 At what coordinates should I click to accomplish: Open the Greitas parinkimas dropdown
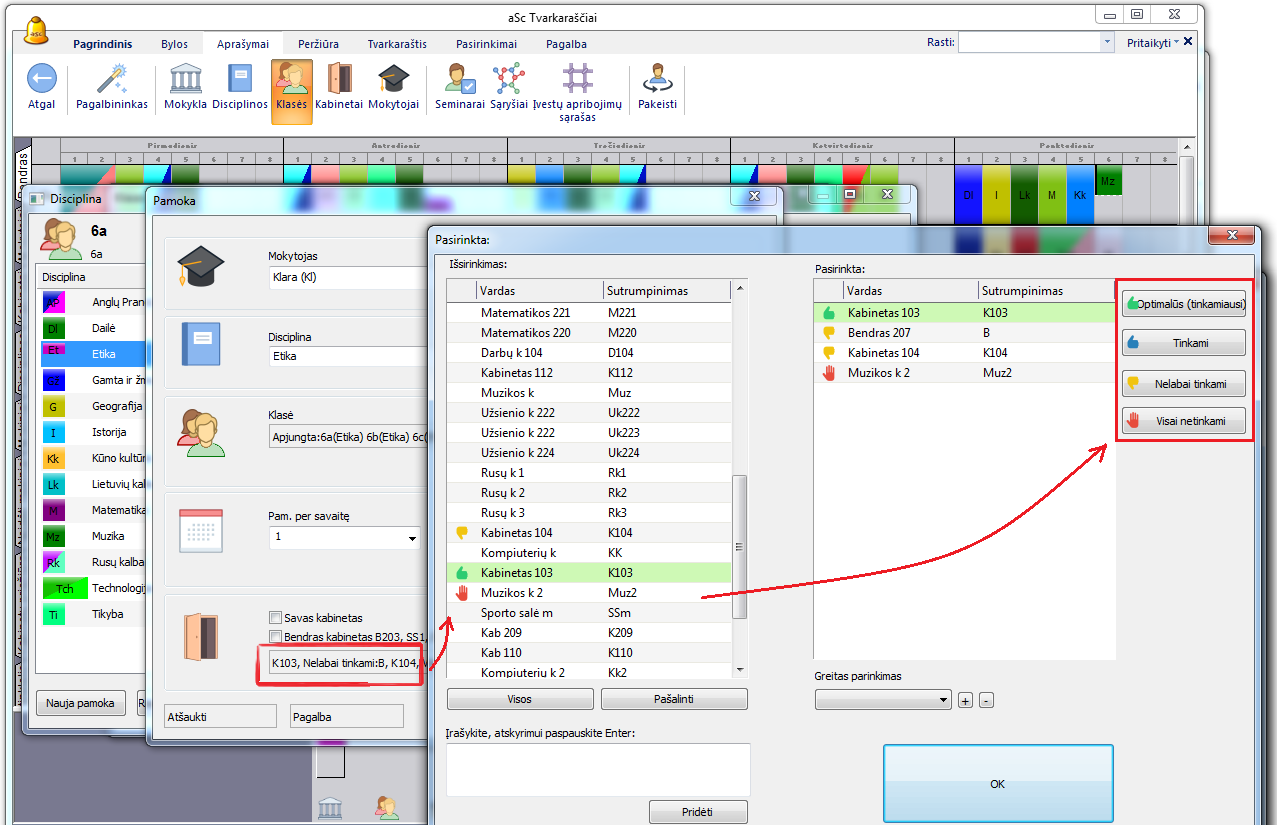943,701
